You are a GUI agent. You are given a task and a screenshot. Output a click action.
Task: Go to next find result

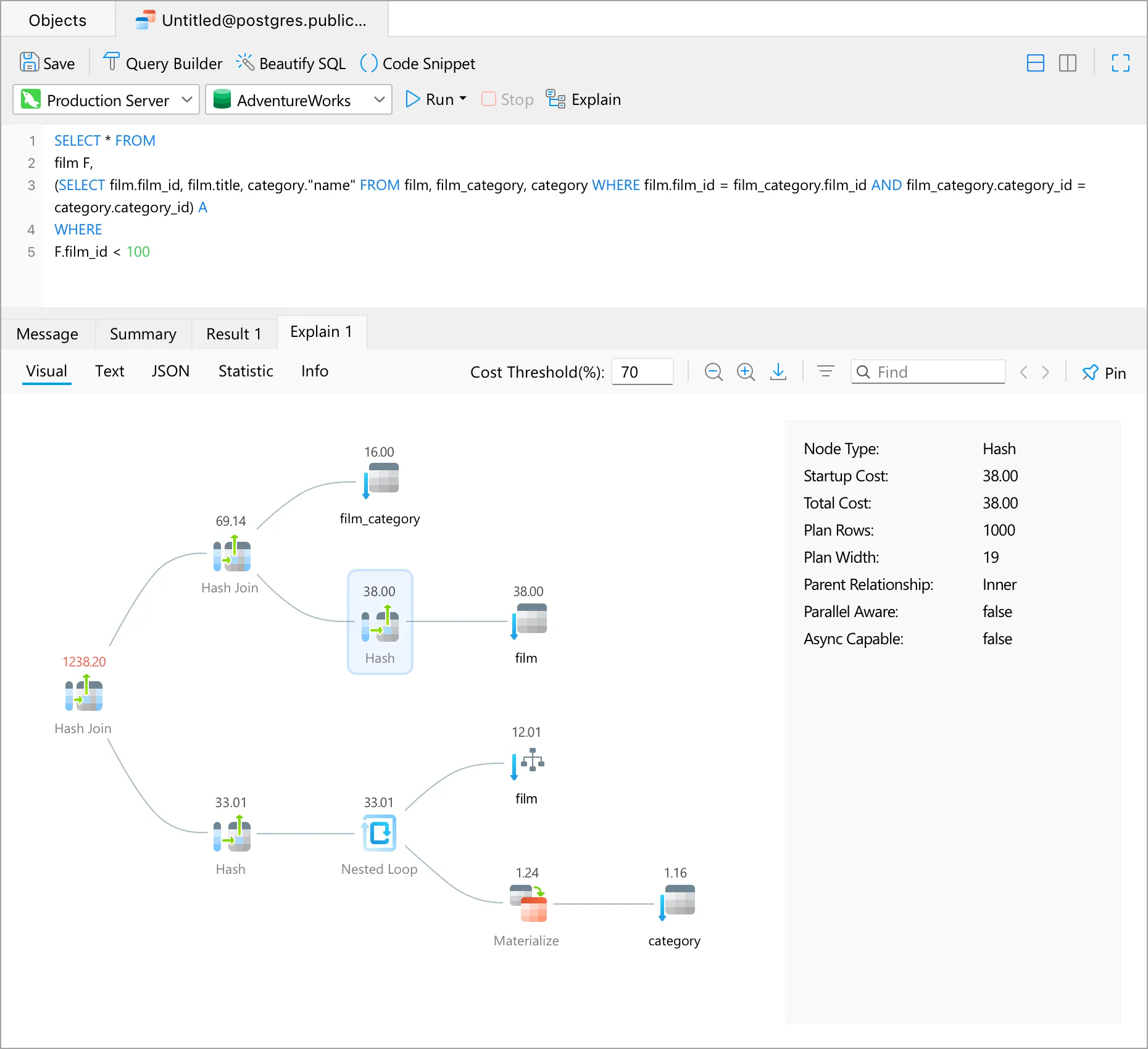coord(1046,372)
